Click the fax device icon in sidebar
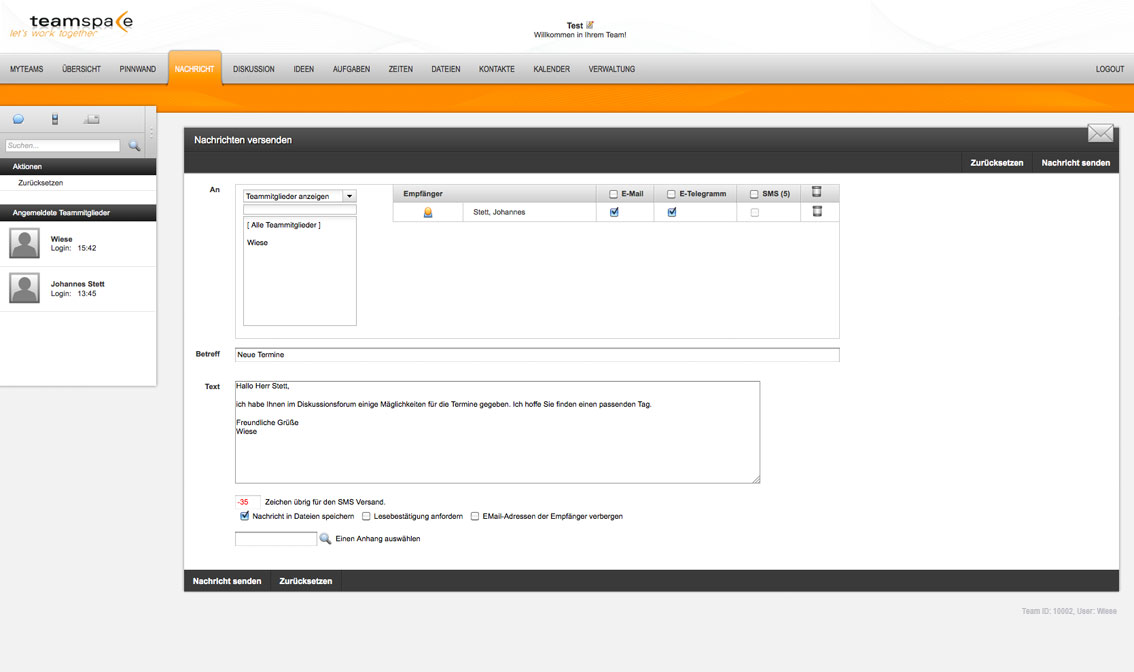The width and height of the screenshot is (1134, 672). click(x=91, y=119)
